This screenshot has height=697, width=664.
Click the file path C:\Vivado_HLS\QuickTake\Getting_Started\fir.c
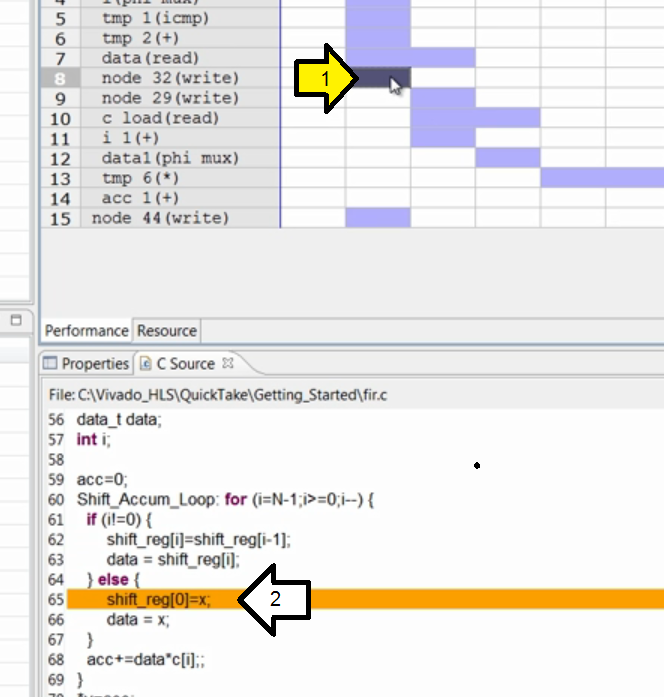[232, 395]
